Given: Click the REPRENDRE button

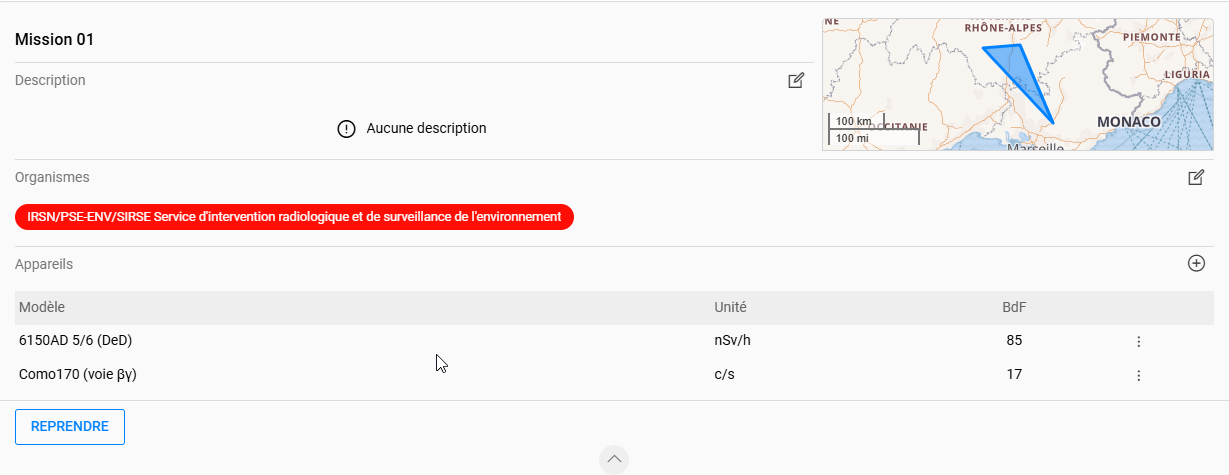Looking at the screenshot, I should click(70, 427).
